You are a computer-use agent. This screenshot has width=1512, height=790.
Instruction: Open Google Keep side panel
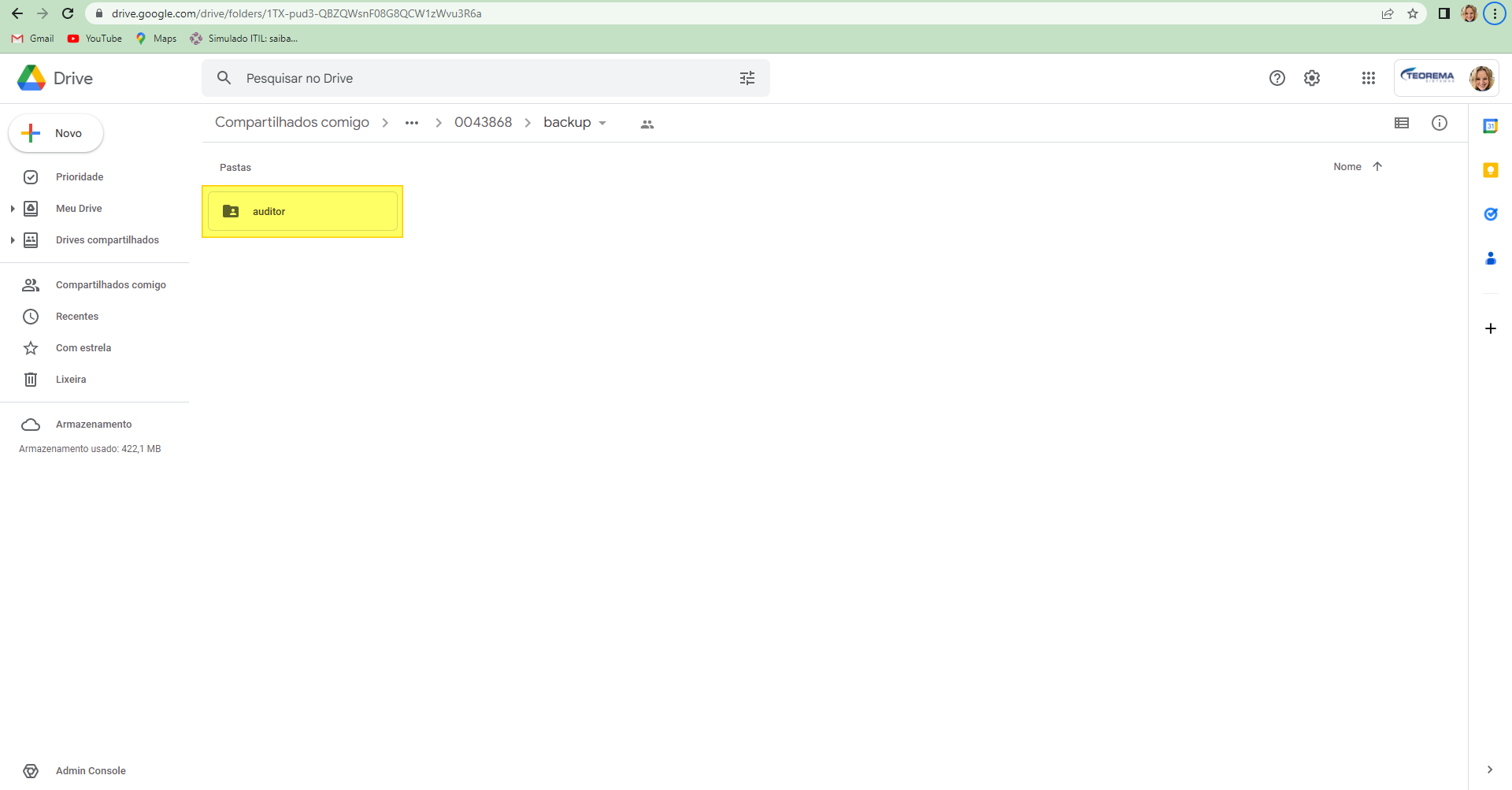tap(1491, 170)
